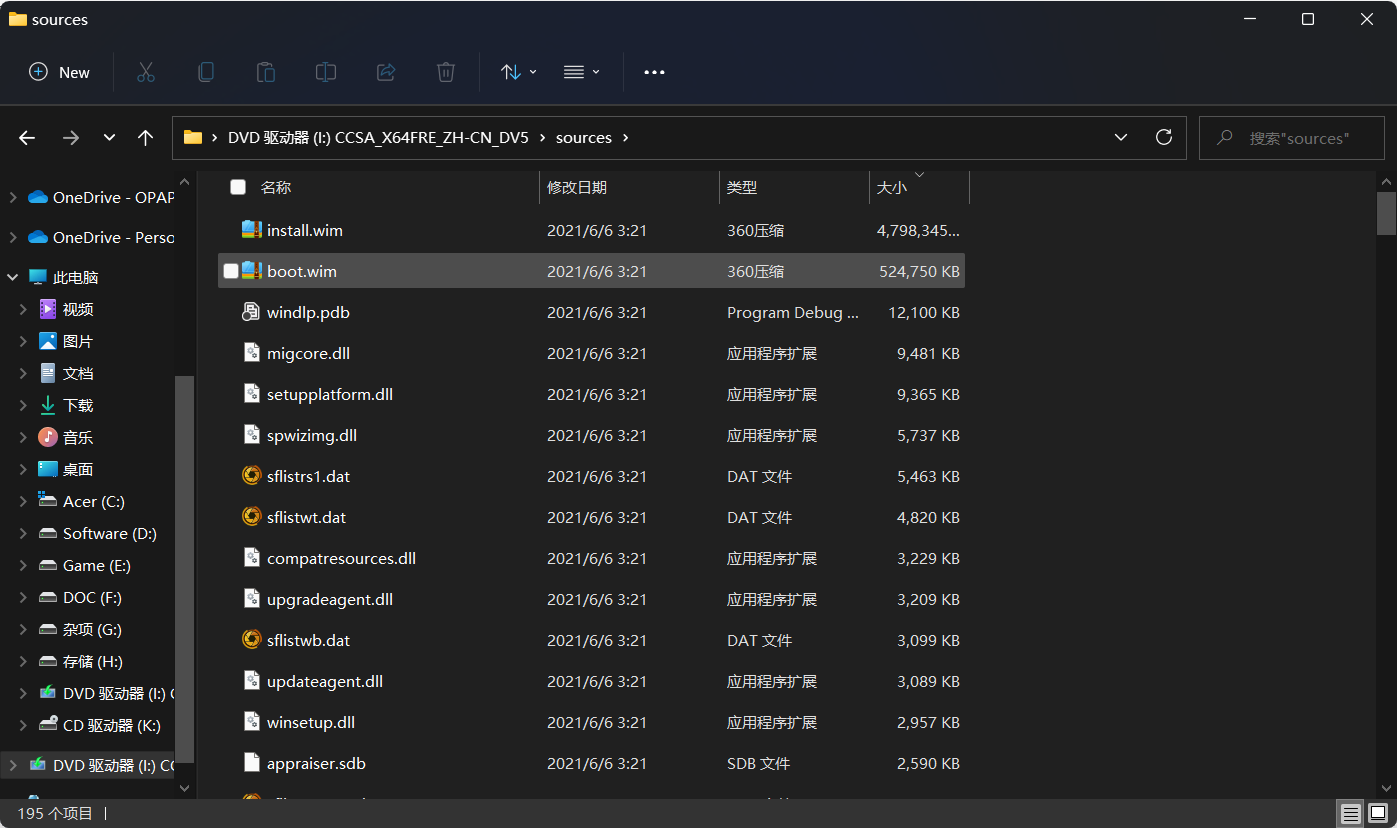Sort by the 类型 column header

(742, 187)
